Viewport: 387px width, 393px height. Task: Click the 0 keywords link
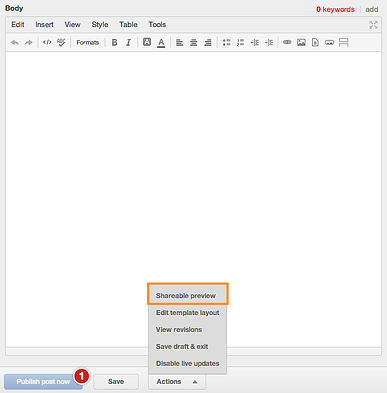[x=335, y=9]
